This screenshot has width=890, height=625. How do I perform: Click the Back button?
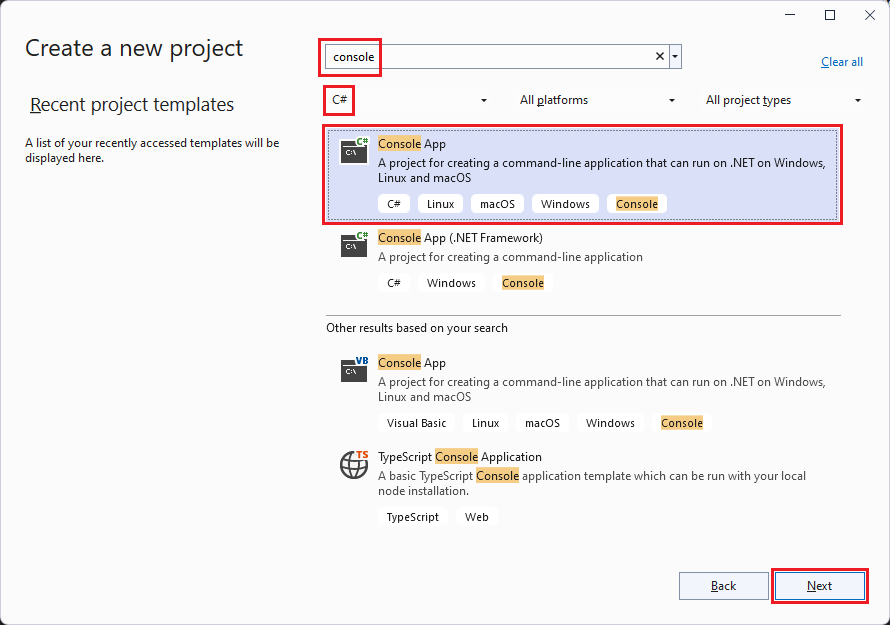coord(723,586)
